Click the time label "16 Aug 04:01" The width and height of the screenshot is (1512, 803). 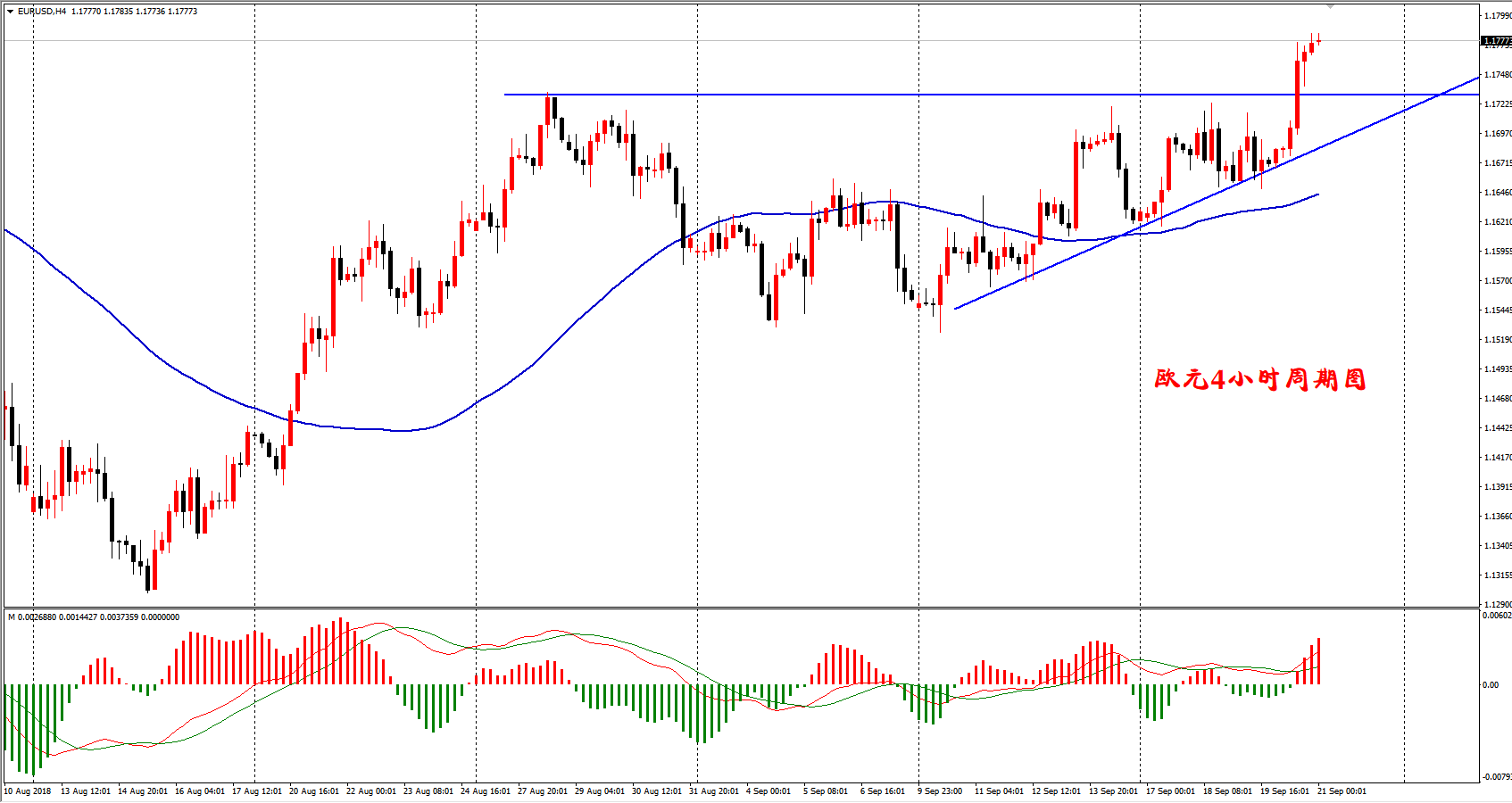(x=200, y=791)
